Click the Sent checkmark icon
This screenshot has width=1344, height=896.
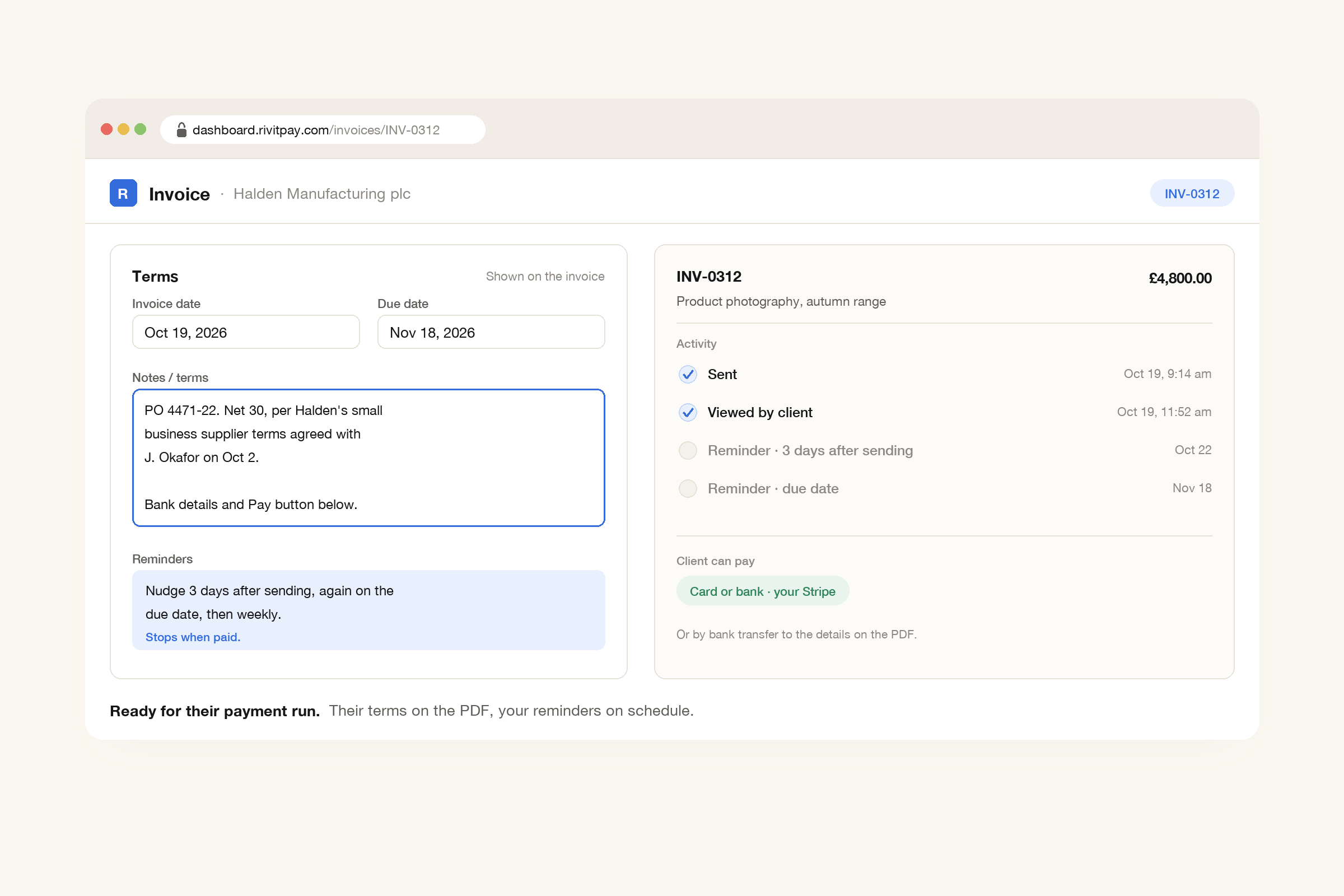pyautogui.click(x=688, y=374)
